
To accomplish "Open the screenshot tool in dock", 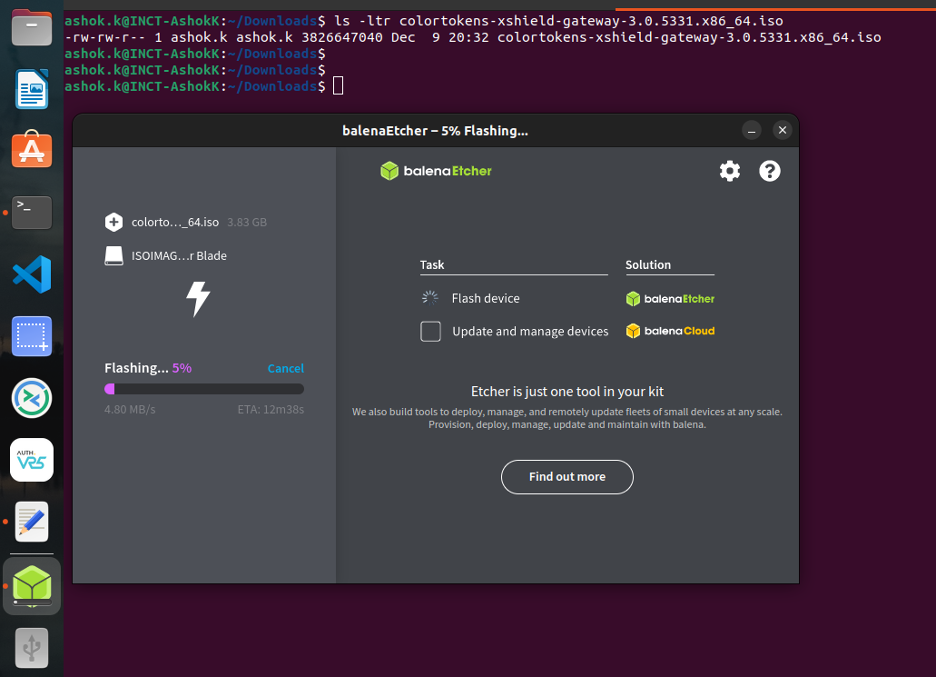I will coord(32,336).
